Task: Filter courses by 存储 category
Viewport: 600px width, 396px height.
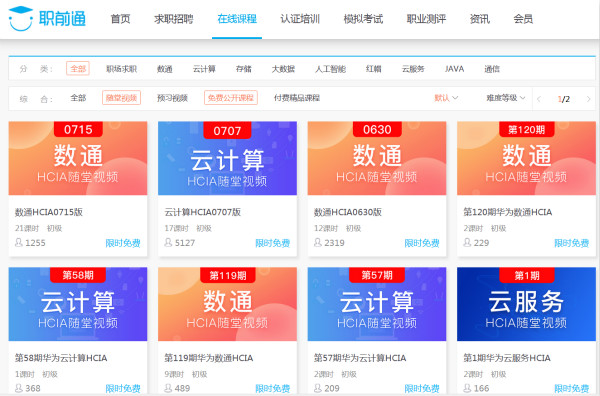Action: 244,69
